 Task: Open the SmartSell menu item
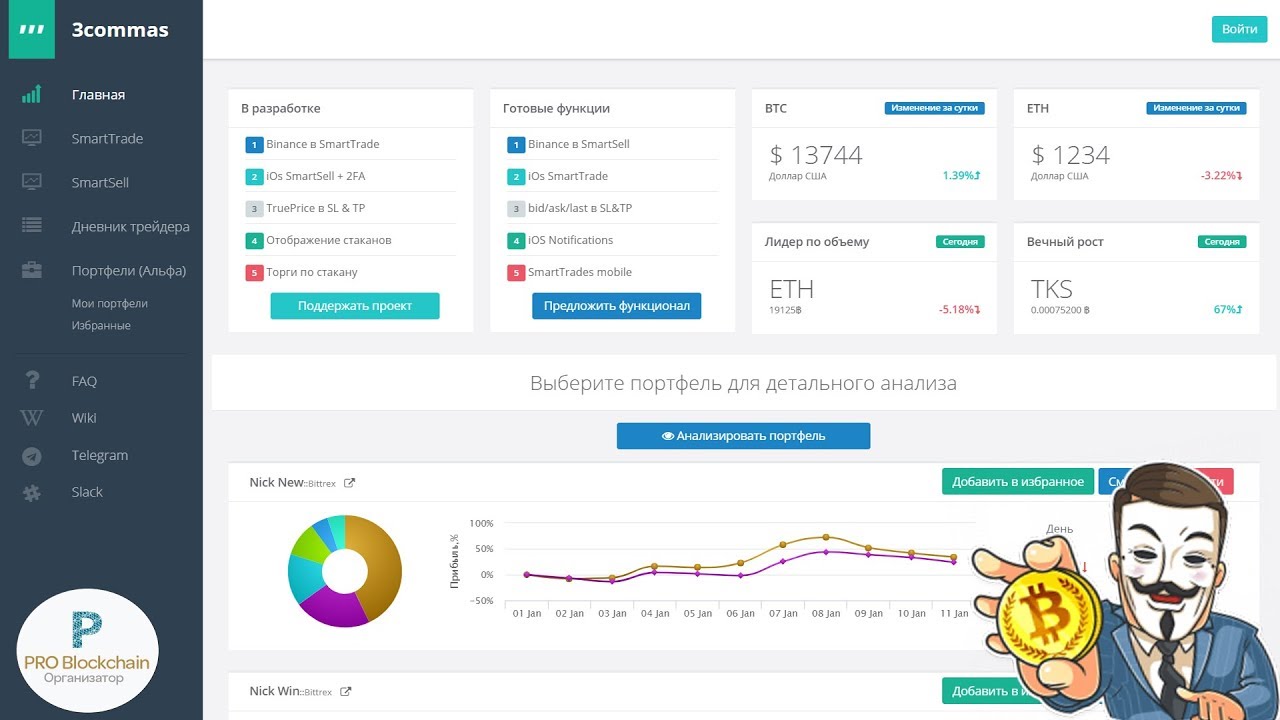coord(100,183)
